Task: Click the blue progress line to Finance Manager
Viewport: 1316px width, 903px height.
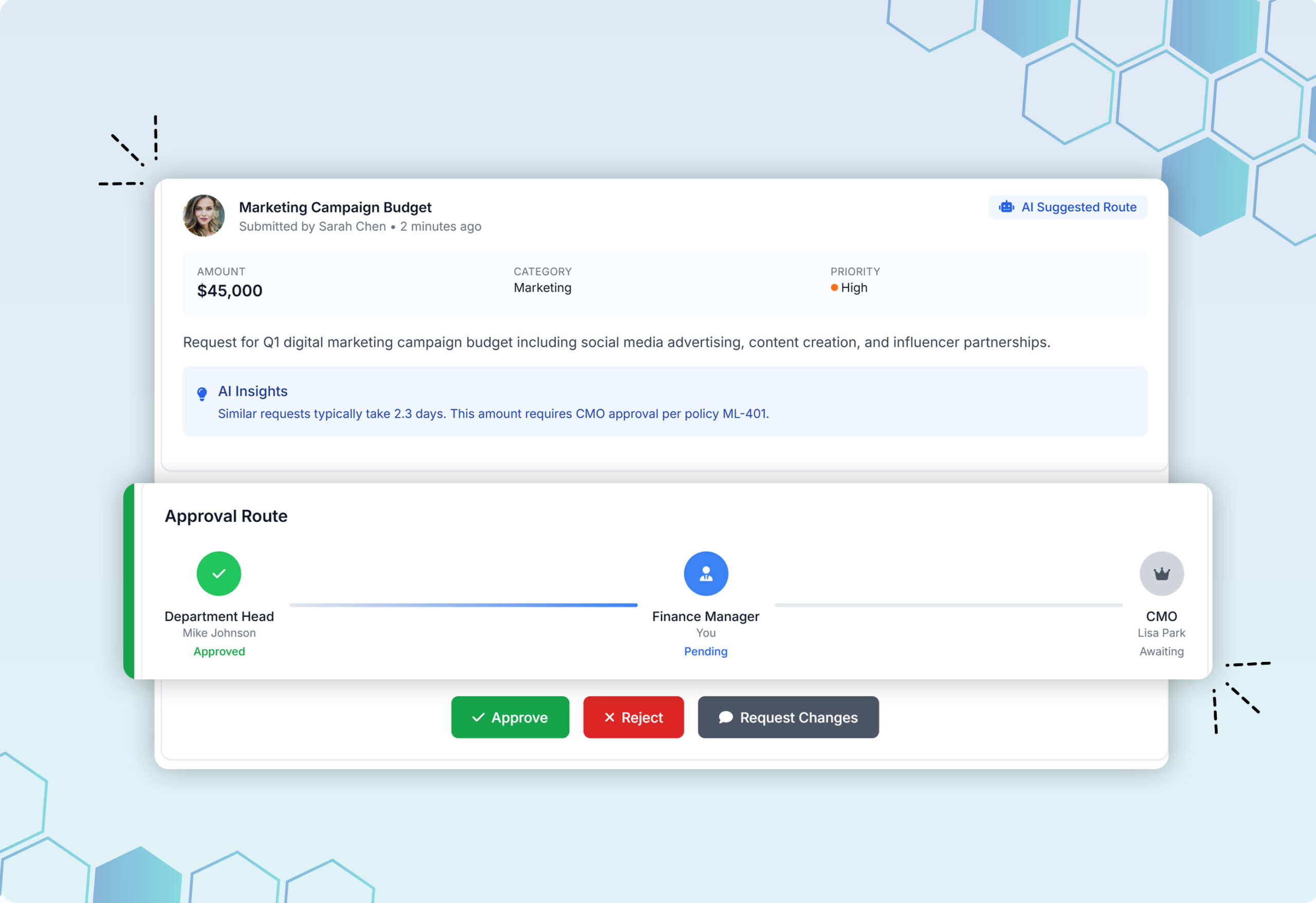Action: coord(463,605)
